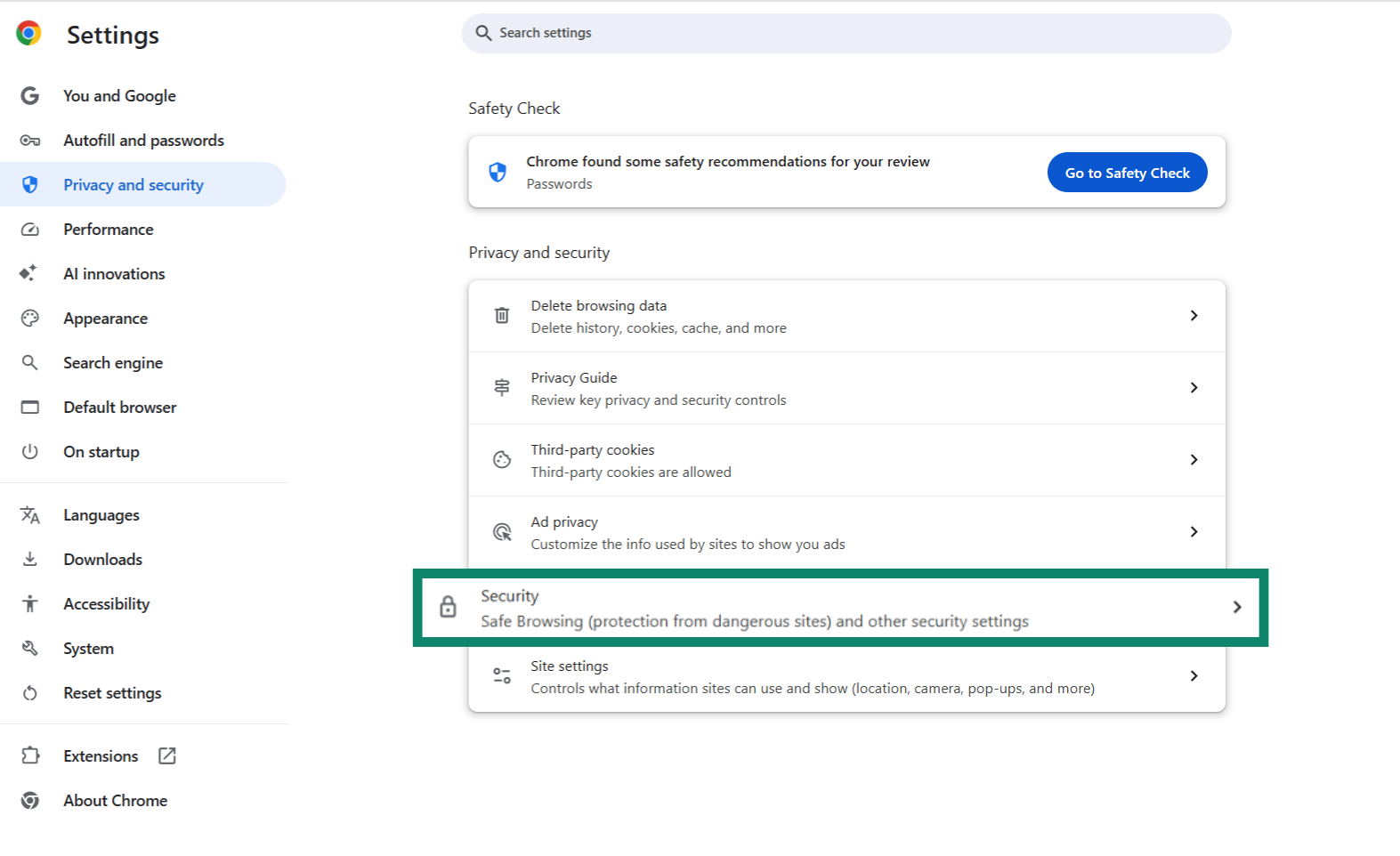The width and height of the screenshot is (1400, 856).
Task: Click the Chrome logo icon beside Settings
Action: point(28,34)
